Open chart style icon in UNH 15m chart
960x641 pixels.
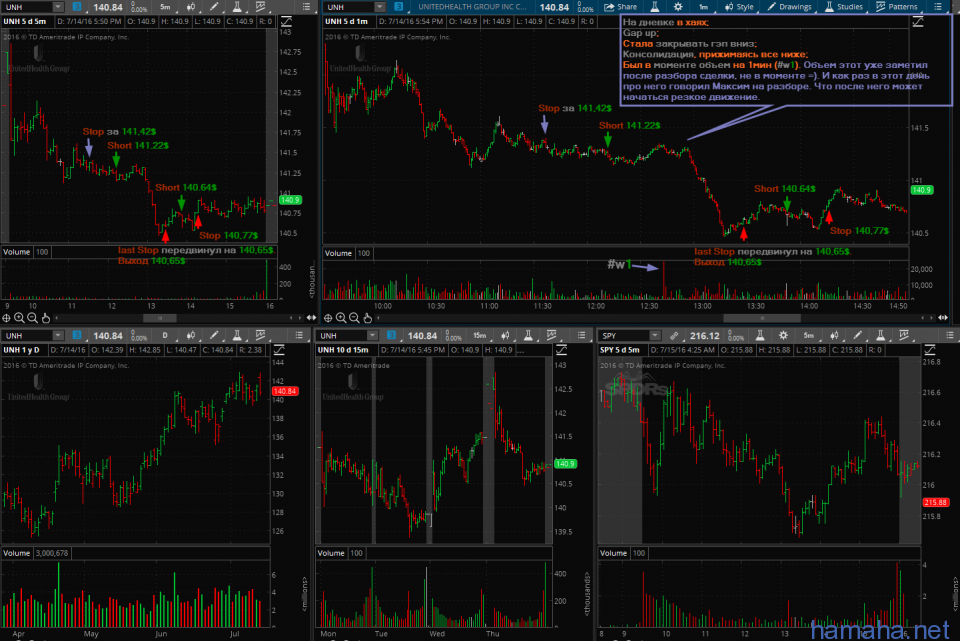pyautogui.click(x=505, y=335)
